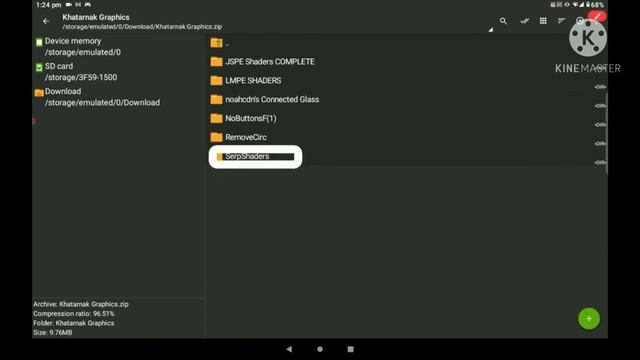Click folder icon beside LMPE SHADERS
The height and width of the screenshot is (360, 640).
[x=216, y=80]
